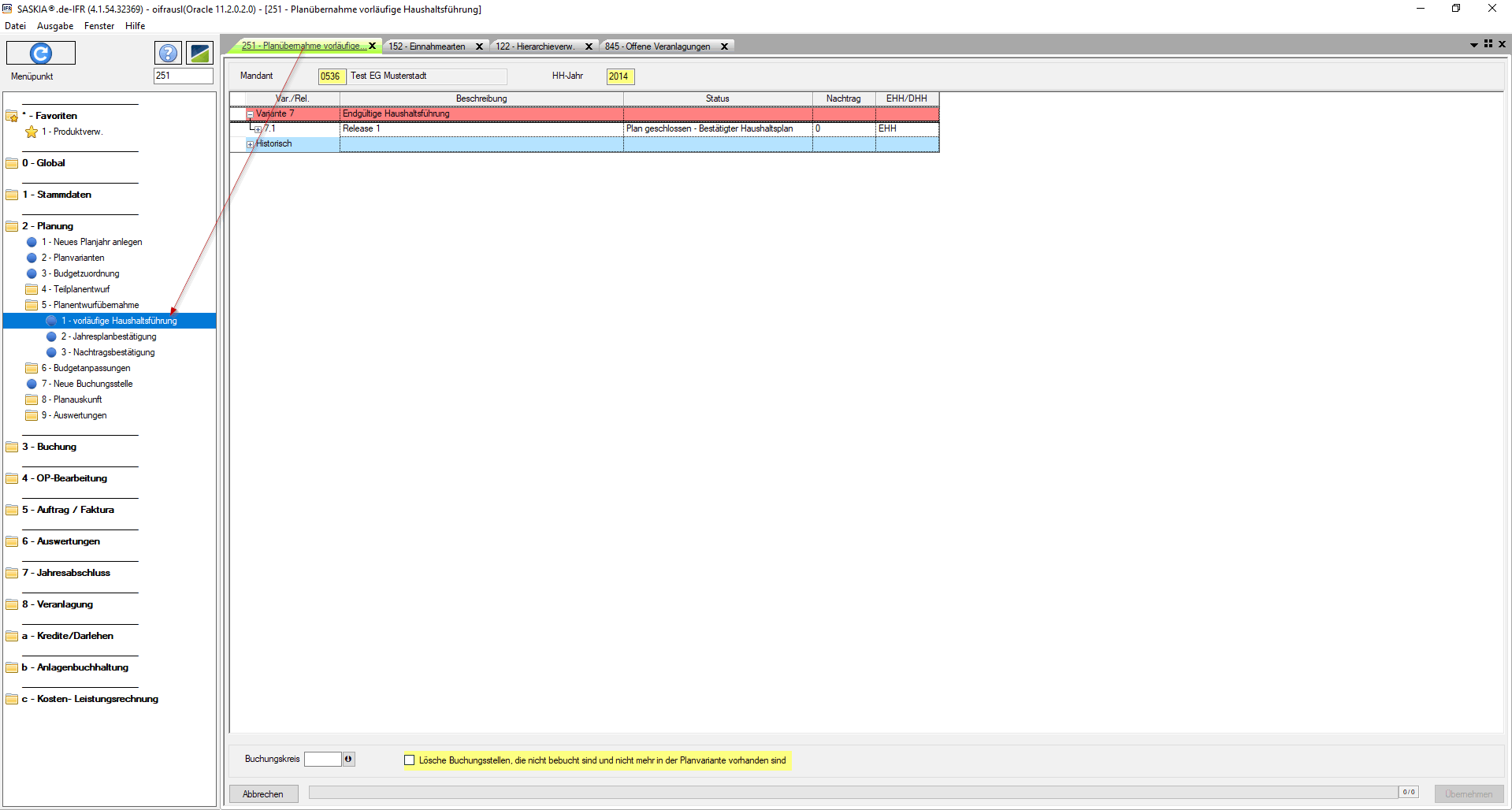Open help via question mark icon
The image size is (1512, 810).
pos(168,53)
